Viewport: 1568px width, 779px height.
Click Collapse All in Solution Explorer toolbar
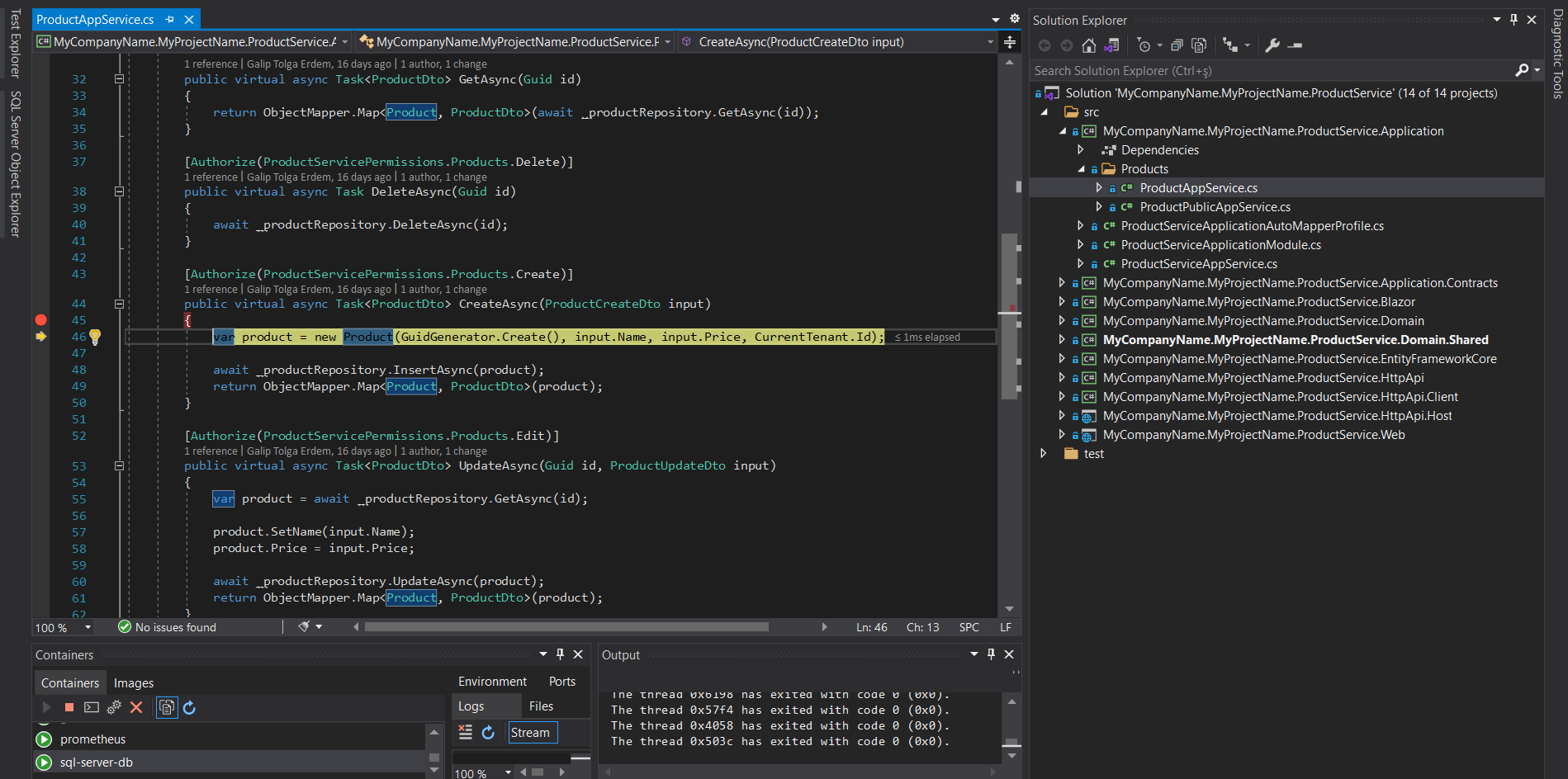click(x=1177, y=45)
